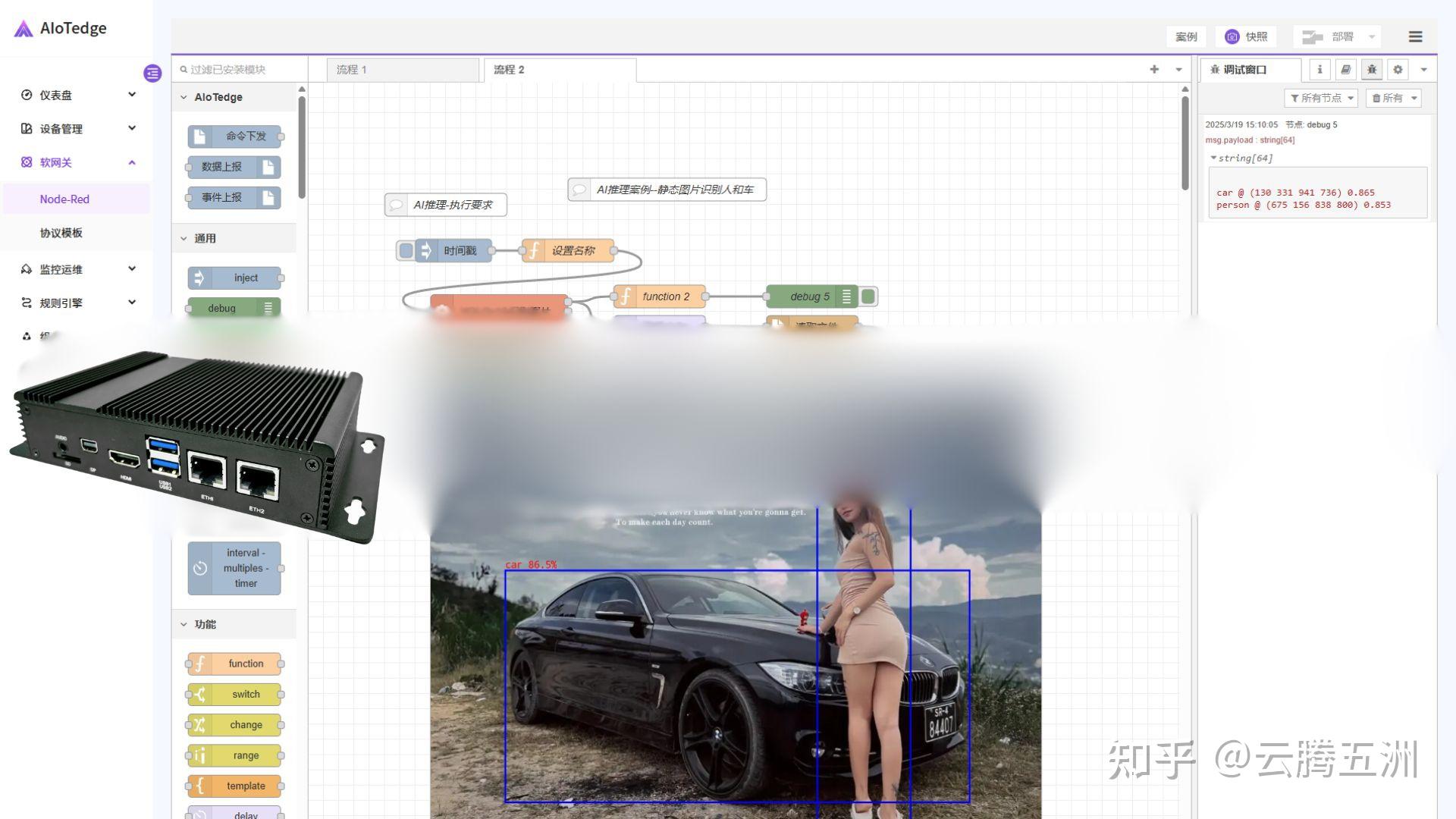Open the info sidebar tab icon
1456x819 pixels.
coord(1319,69)
